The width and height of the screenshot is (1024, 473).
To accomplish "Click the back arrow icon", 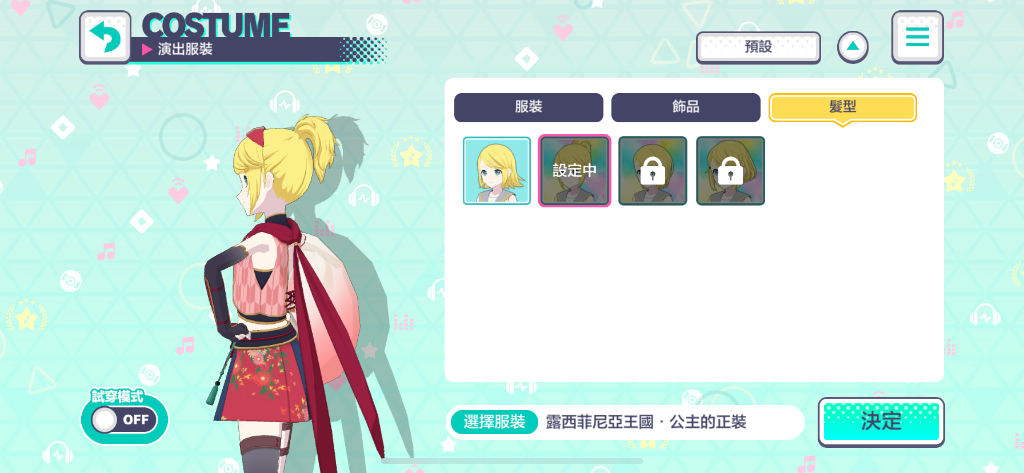I will point(105,37).
